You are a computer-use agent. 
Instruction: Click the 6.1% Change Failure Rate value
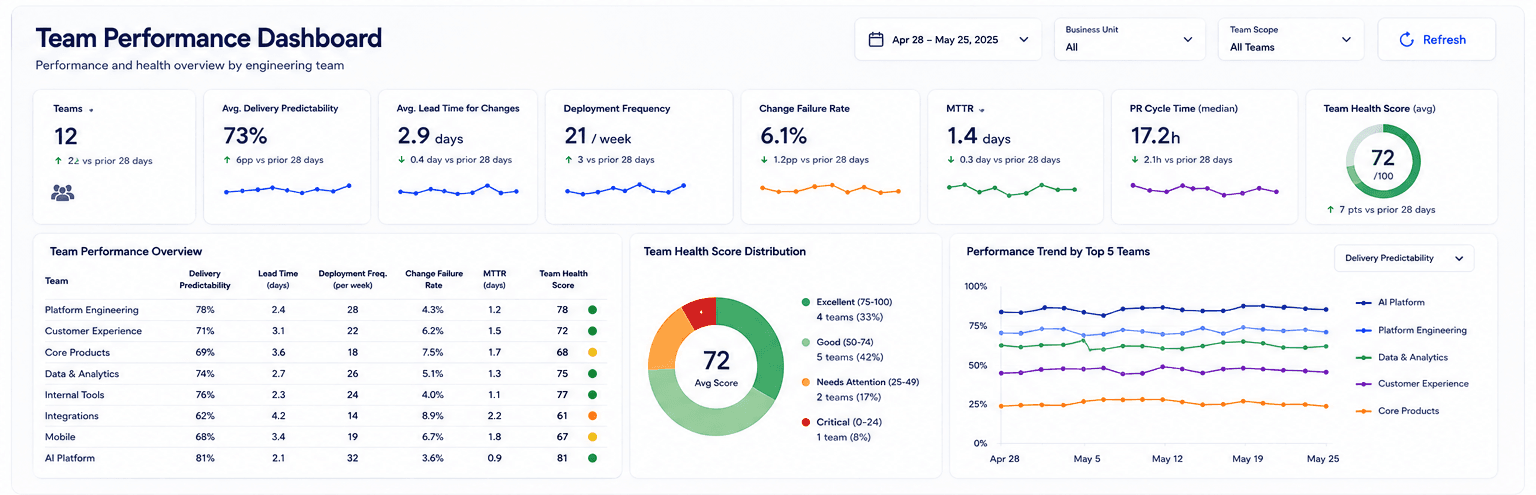(783, 136)
